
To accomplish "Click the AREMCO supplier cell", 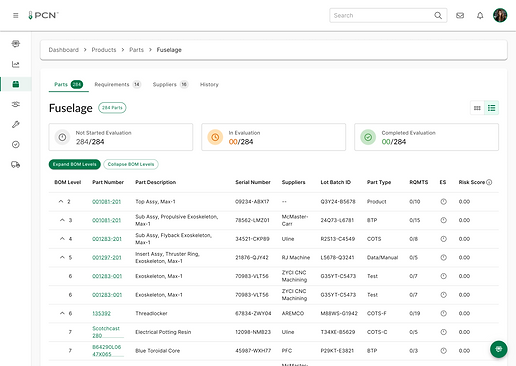I will [x=293, y=314].
